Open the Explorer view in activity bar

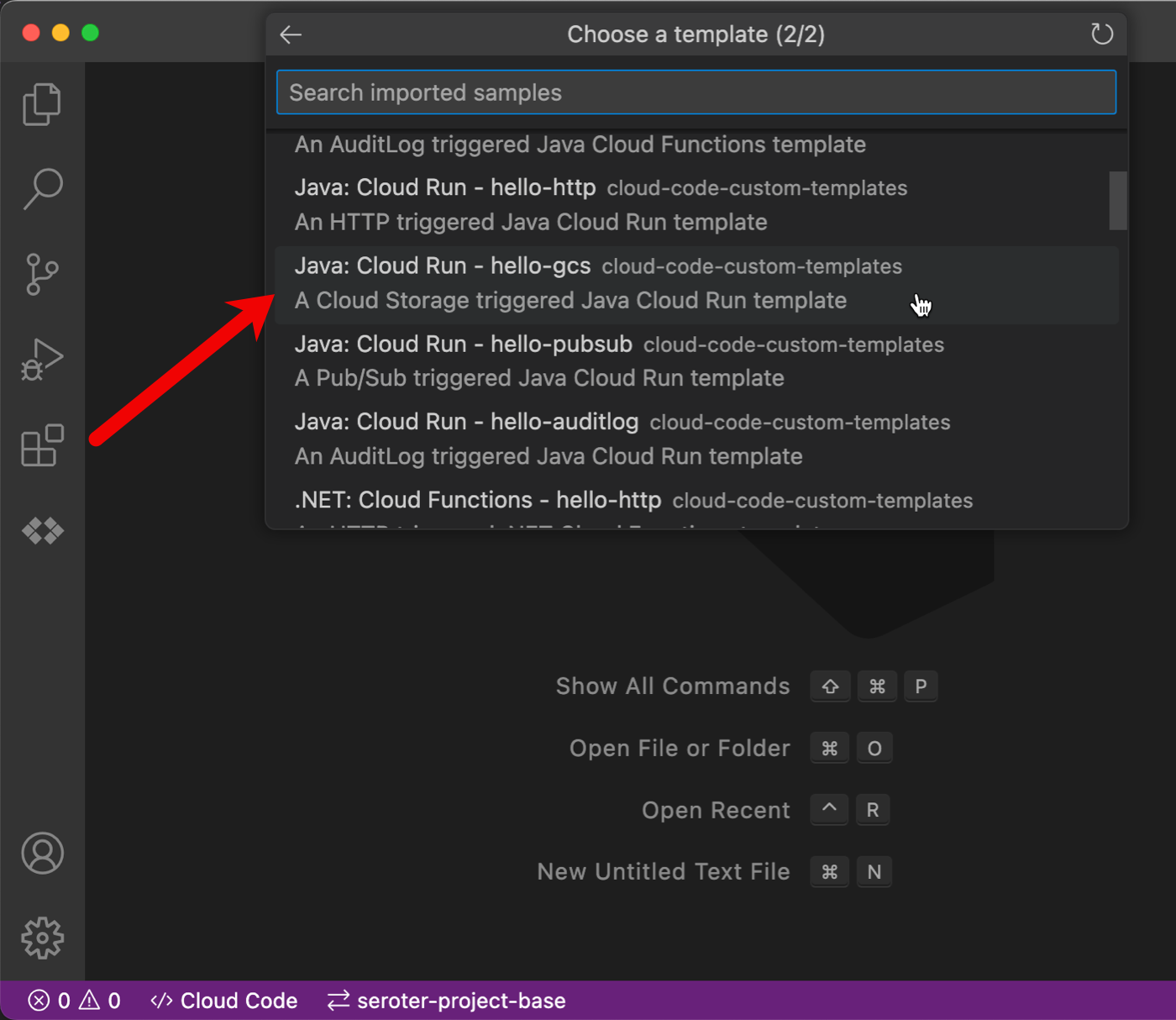[x=42, y=104]
